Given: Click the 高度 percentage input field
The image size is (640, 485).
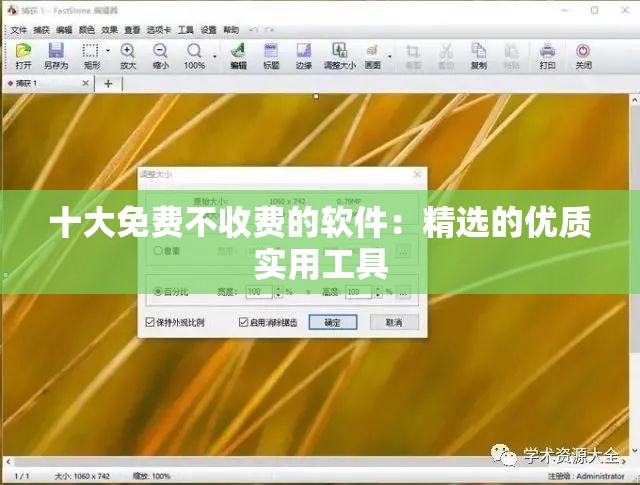Looking at the screenshot, I should [360, 291].
